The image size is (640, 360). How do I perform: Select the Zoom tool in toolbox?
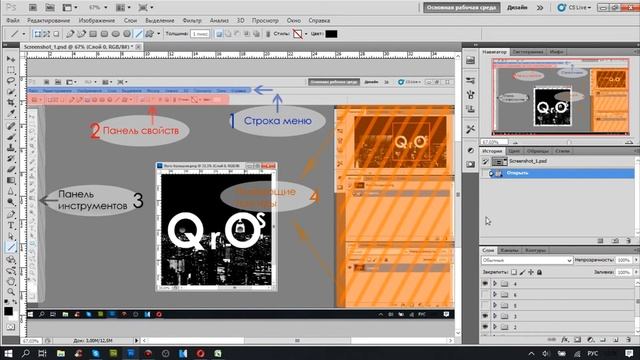11,292
